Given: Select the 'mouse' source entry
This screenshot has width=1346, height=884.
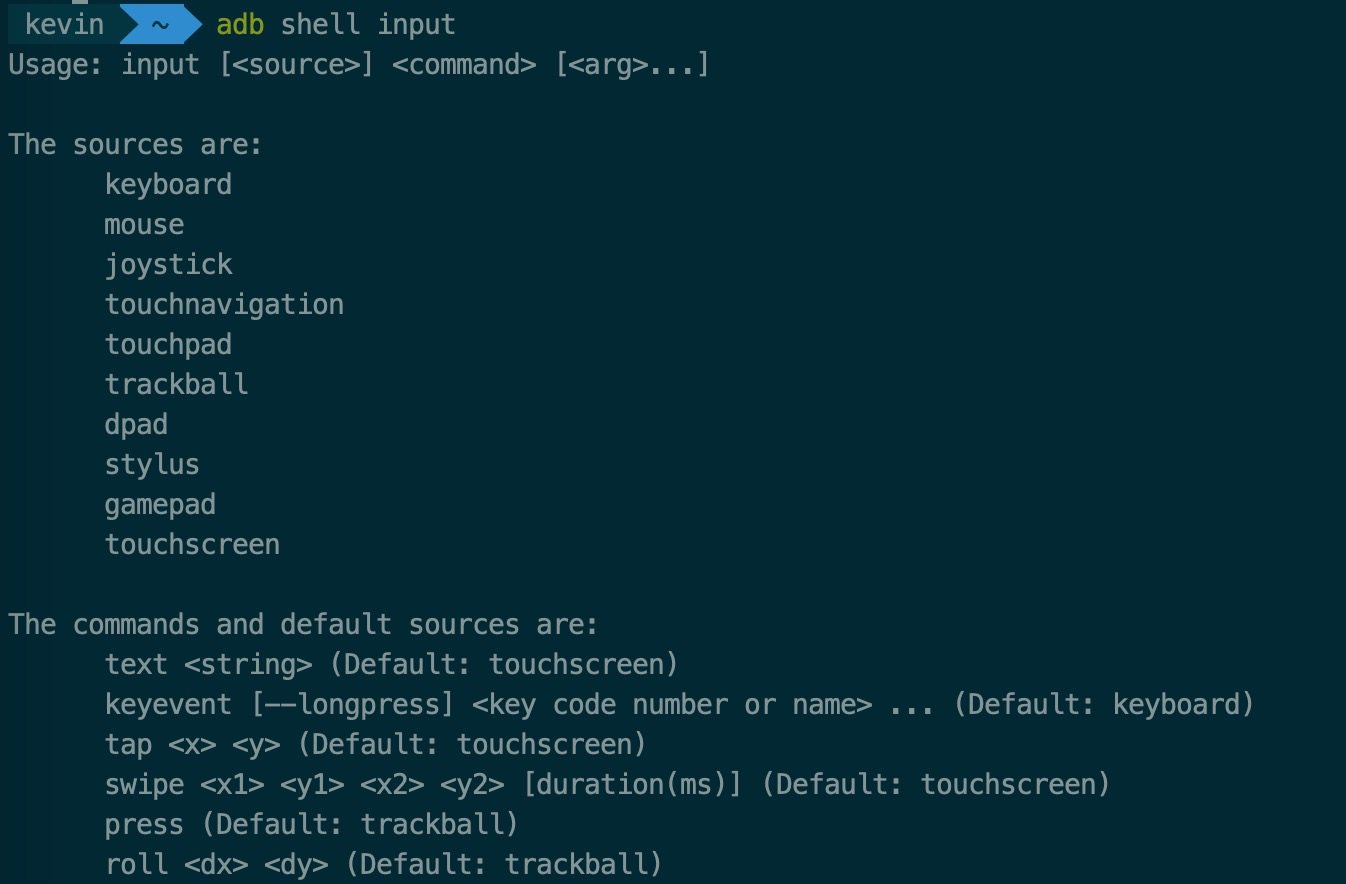Looking at the screenshot, I should point(144,225).
